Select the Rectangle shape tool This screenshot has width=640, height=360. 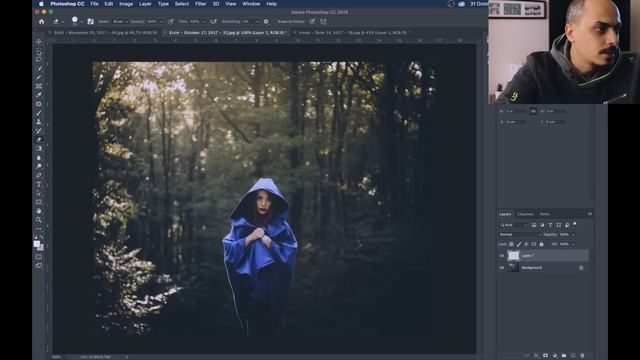[39, 202]
